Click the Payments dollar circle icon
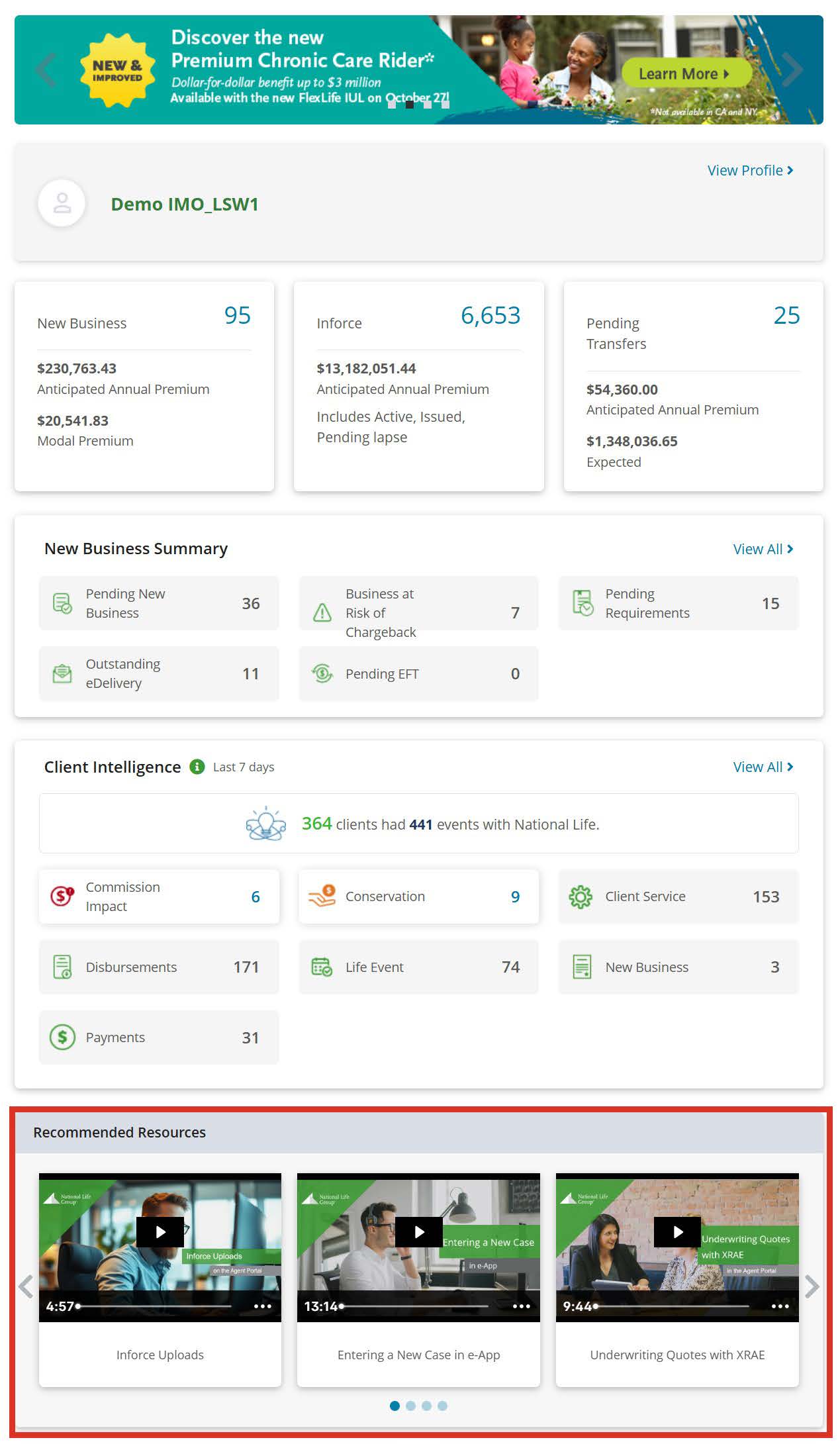This screenshot has height=1444, width=840. [62, 1037]
